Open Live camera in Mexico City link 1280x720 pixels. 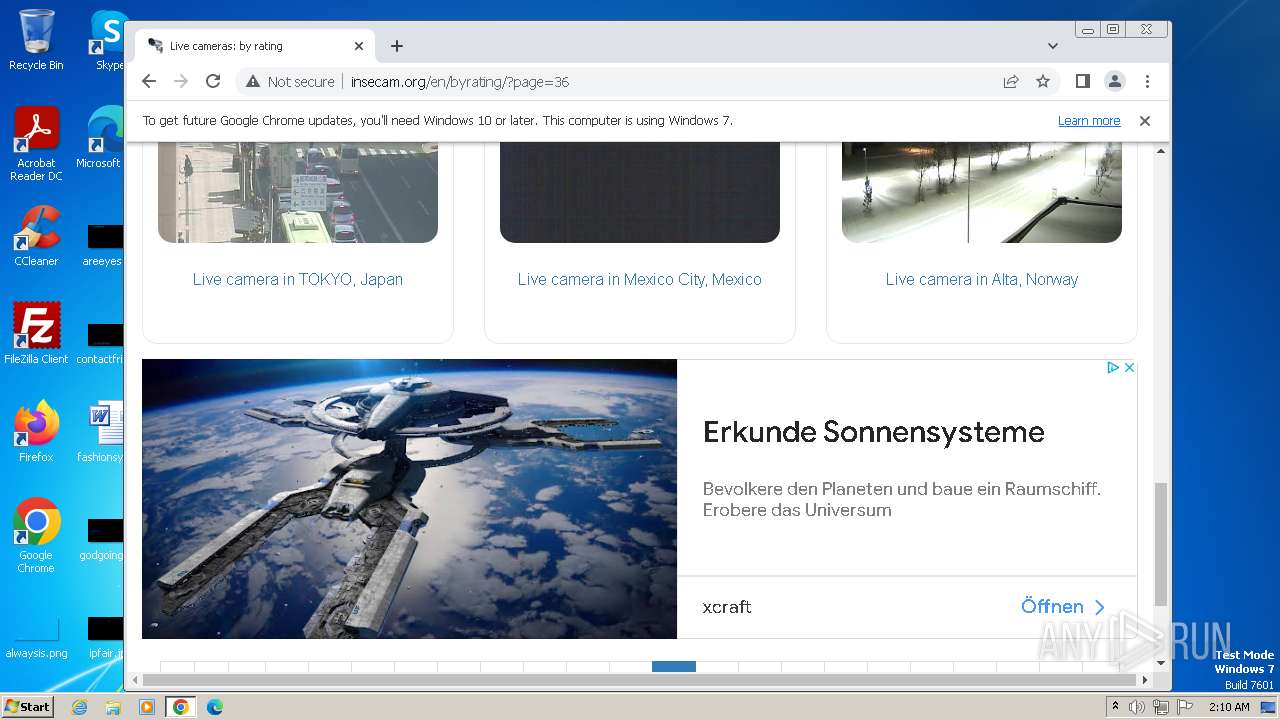click(x=640, y=279)
